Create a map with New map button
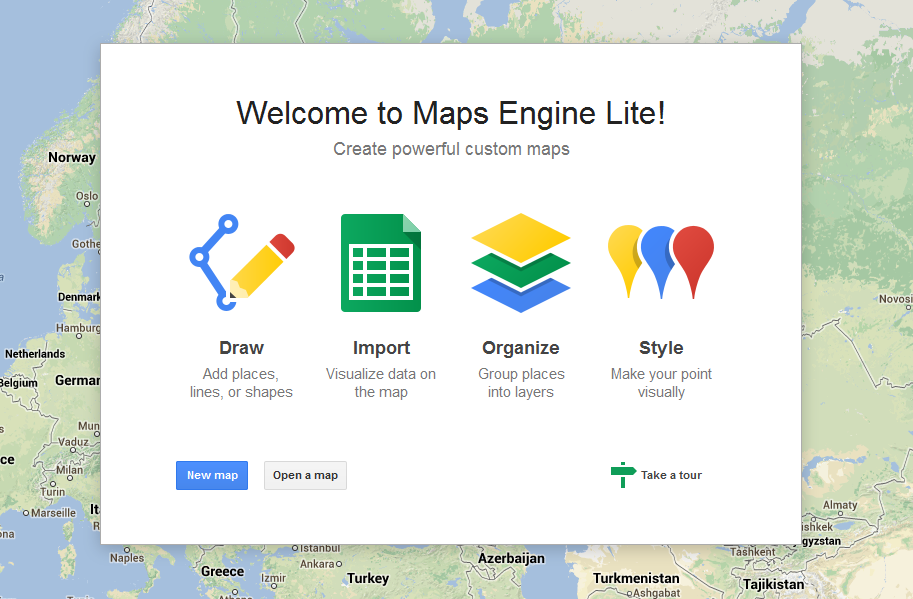 [212, 476]
